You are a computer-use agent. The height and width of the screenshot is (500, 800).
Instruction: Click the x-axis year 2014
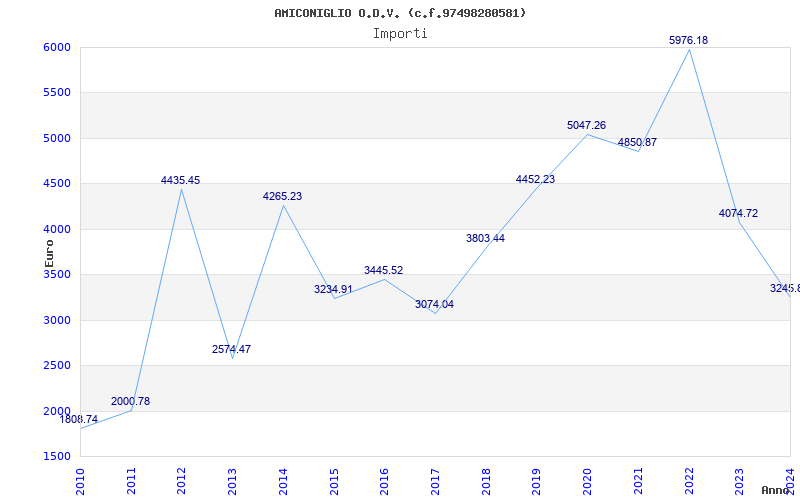point(283,481)
